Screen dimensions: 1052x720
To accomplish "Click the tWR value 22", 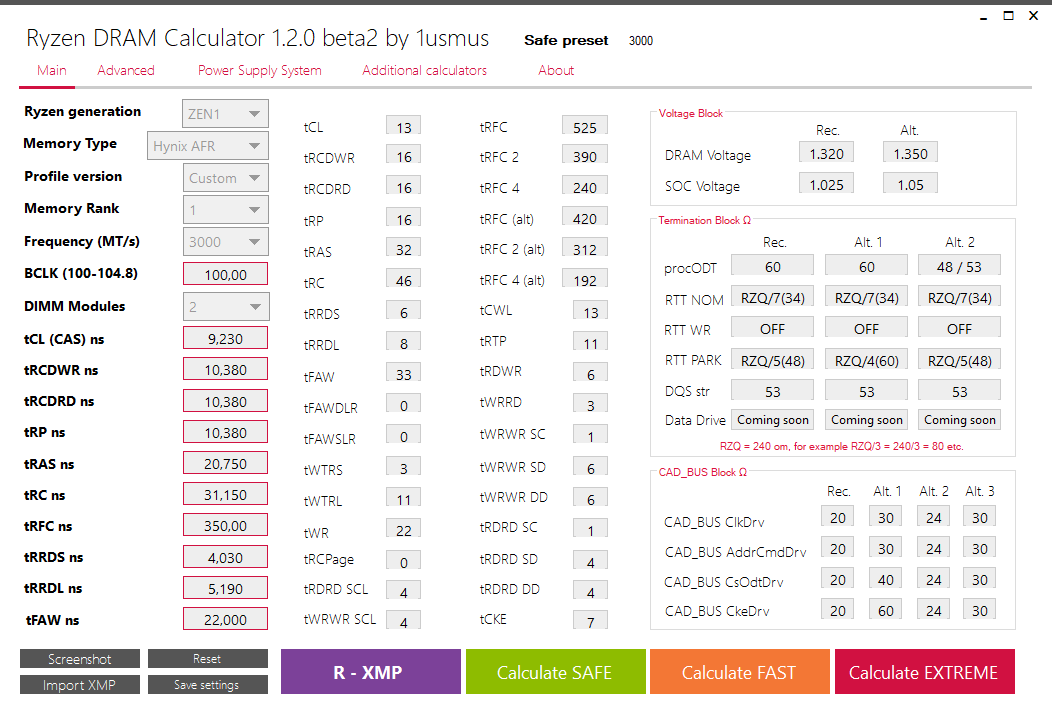I will pyautogui.click(x=404, y=529).
